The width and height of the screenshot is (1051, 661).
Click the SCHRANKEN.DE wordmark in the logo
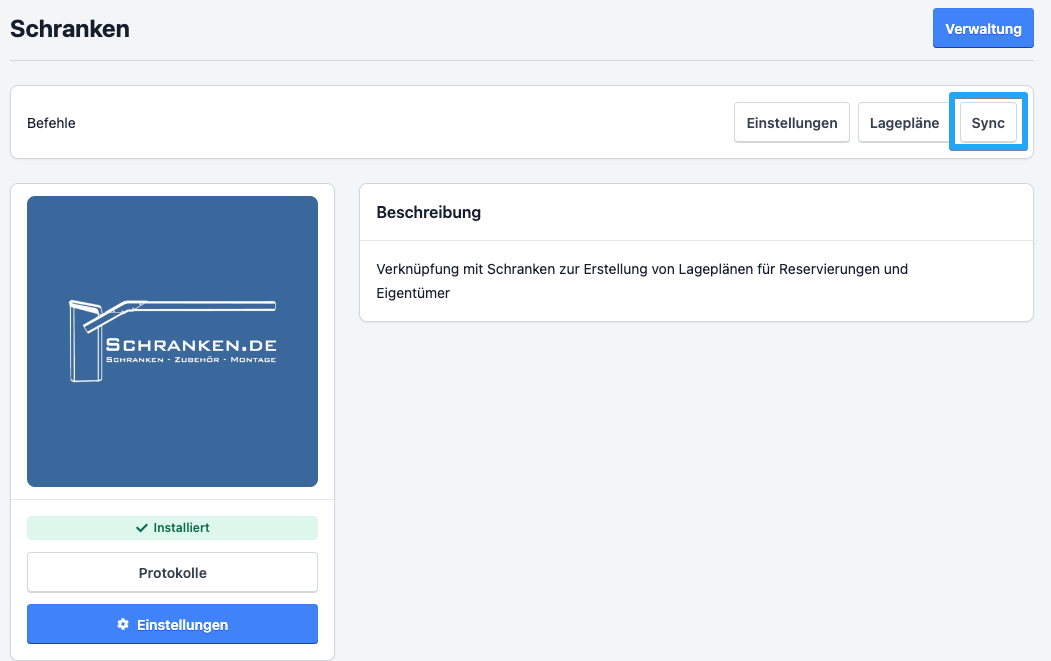tap(191, 345)
